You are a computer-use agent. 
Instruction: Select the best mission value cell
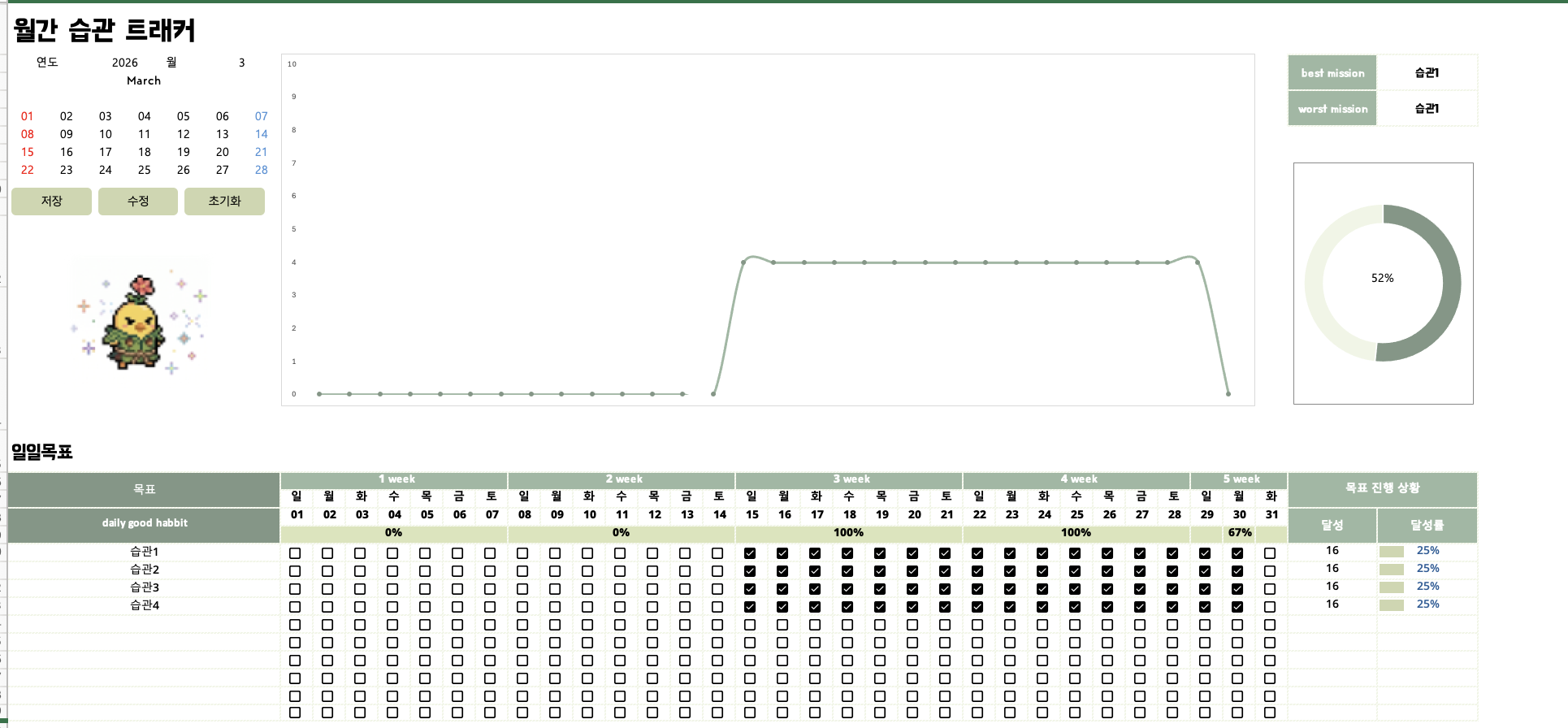tap(1427, 73)
